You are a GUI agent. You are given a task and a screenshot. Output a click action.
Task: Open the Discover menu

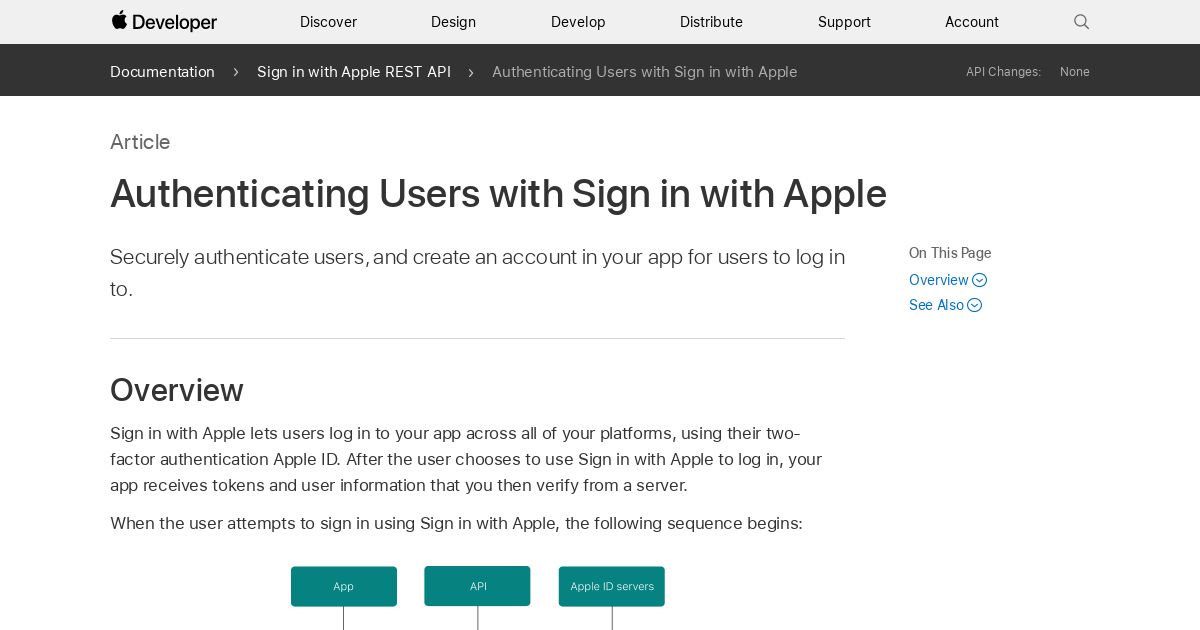point(328,22)
